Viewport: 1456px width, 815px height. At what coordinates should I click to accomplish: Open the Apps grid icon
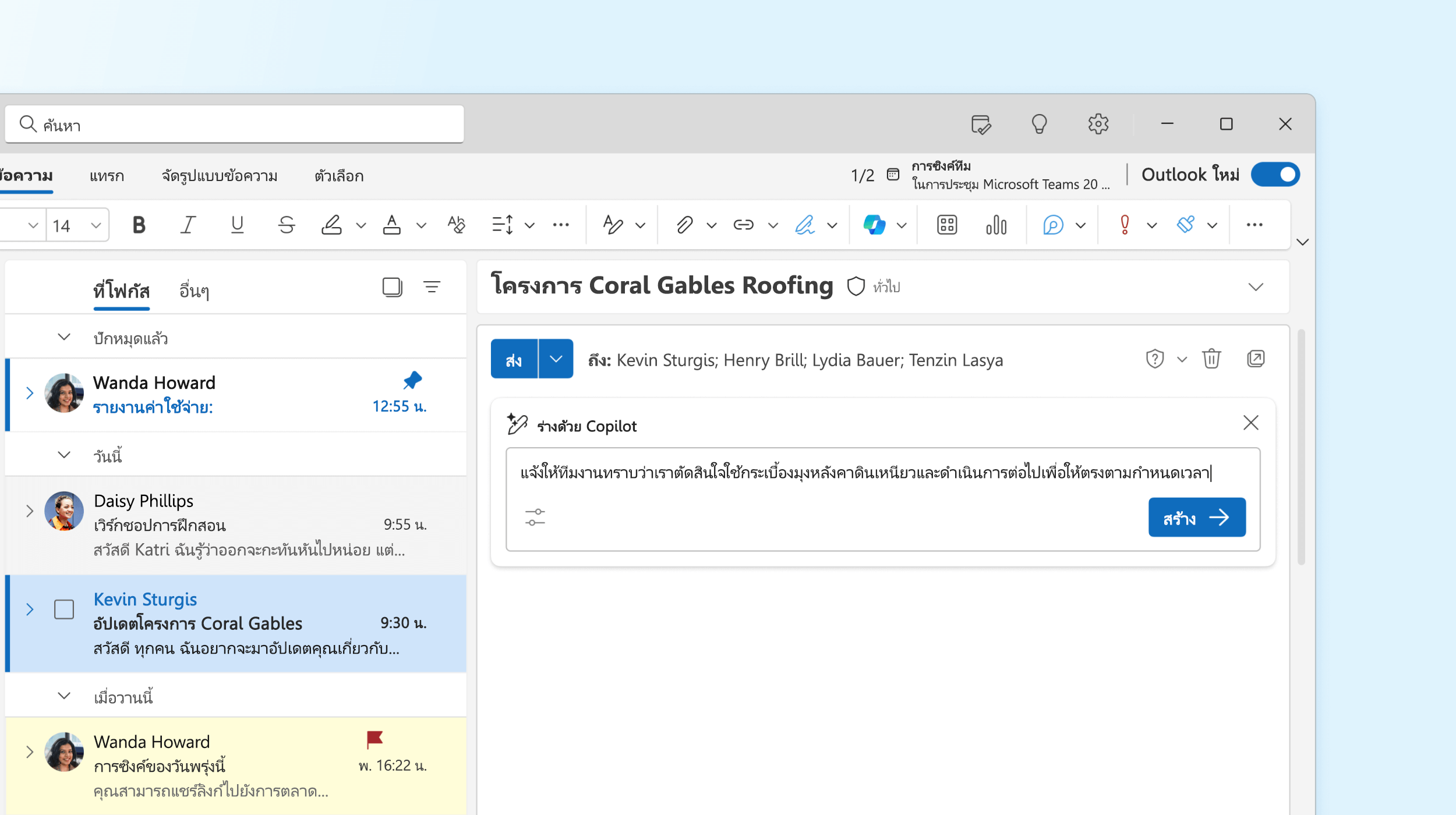[947, 225]
